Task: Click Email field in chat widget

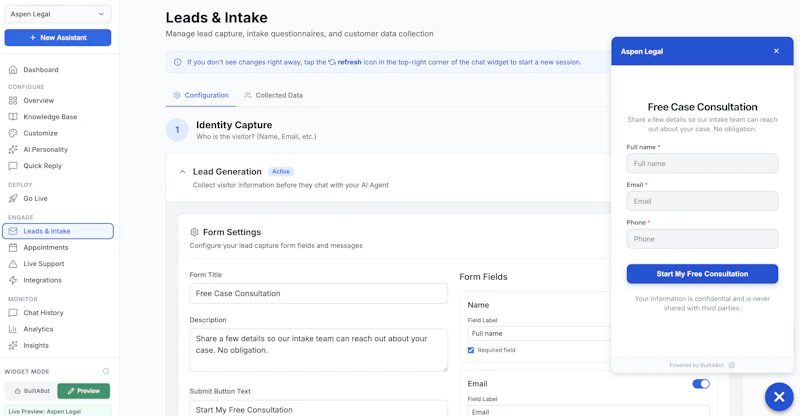Action: point(702,202)
